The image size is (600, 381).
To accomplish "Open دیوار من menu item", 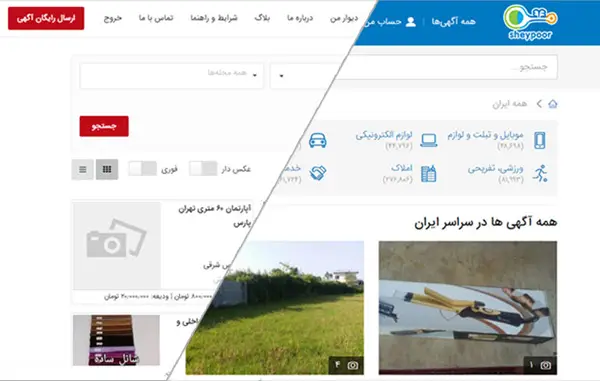I will (x=344, y=18).
